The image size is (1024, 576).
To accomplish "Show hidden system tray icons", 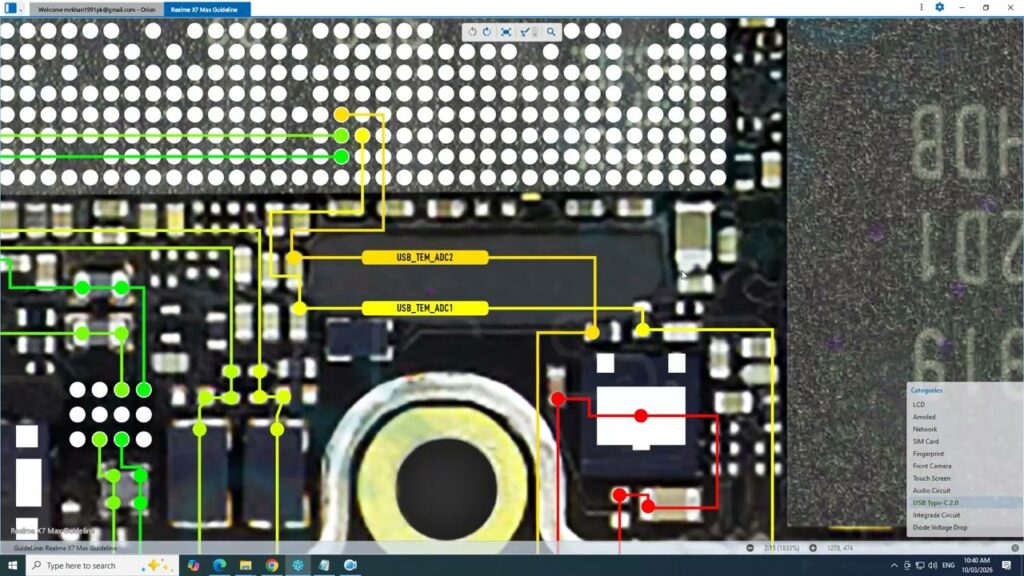I will 897,565.
